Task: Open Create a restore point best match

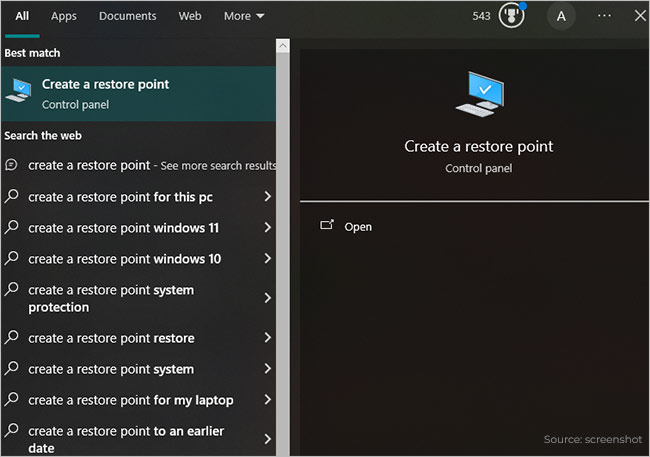Action: 138,94
